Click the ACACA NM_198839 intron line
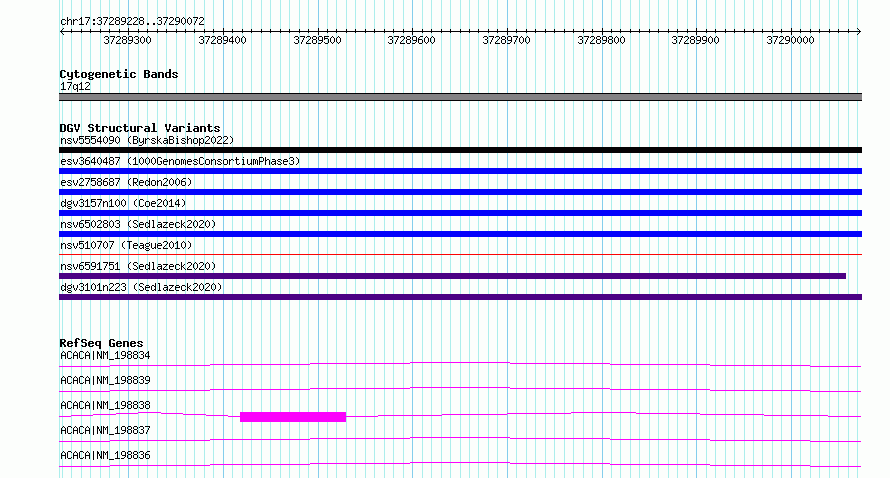Image resolution: width=890 pixels, height=478 pixels. point(460,389)
